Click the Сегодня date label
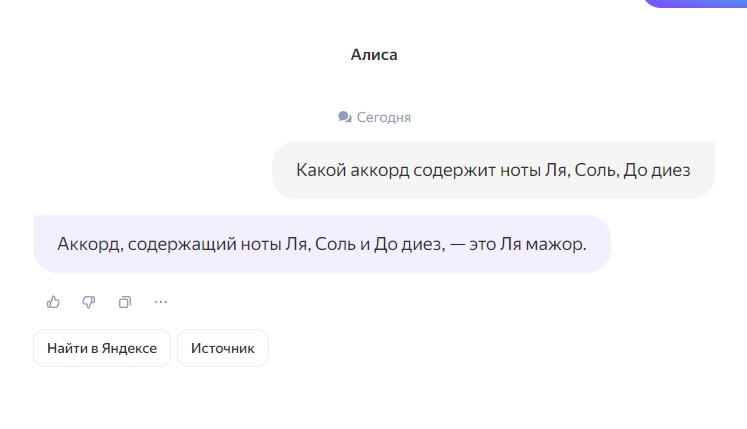The image size is (747, 429). (384, 117)
